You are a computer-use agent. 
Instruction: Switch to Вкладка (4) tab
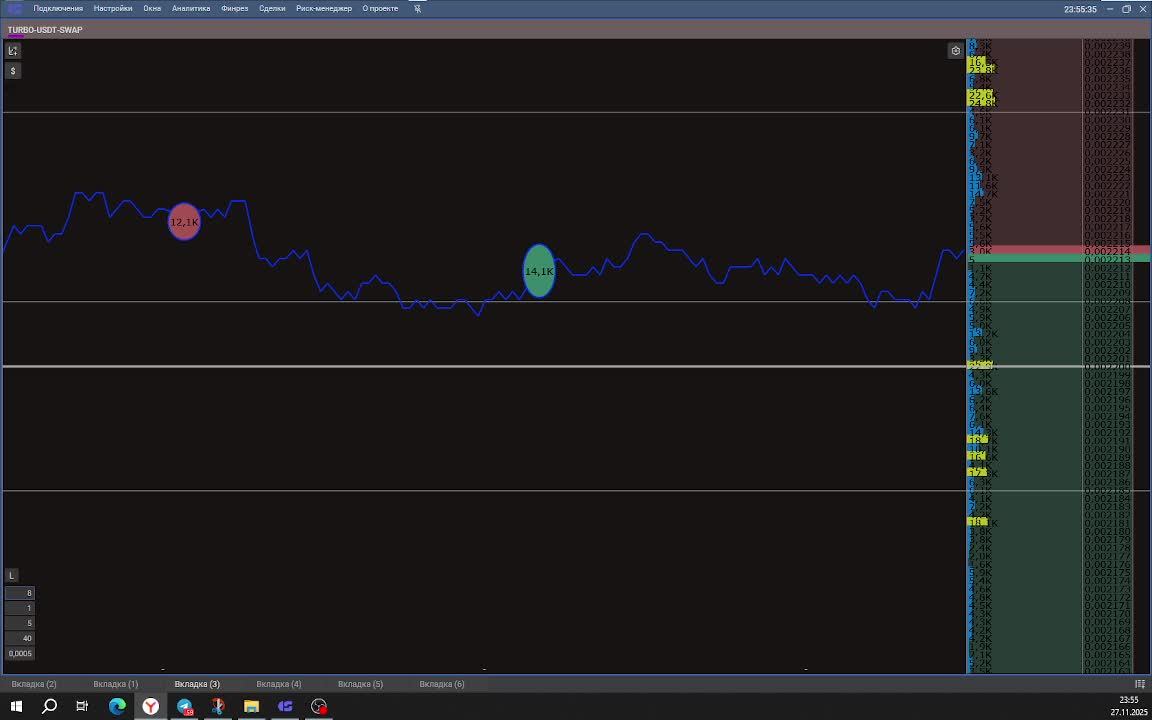pos(278,684)
